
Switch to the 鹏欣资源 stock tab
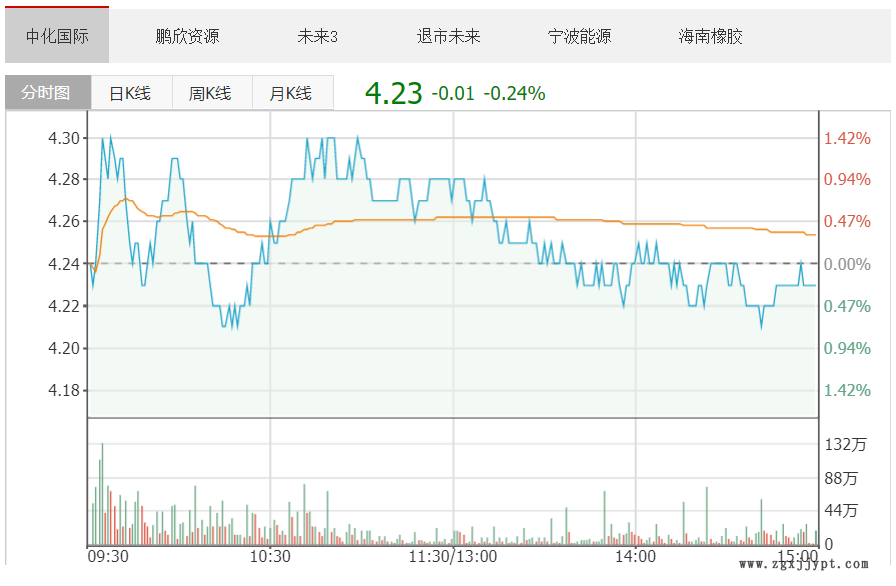click(187, 37)
